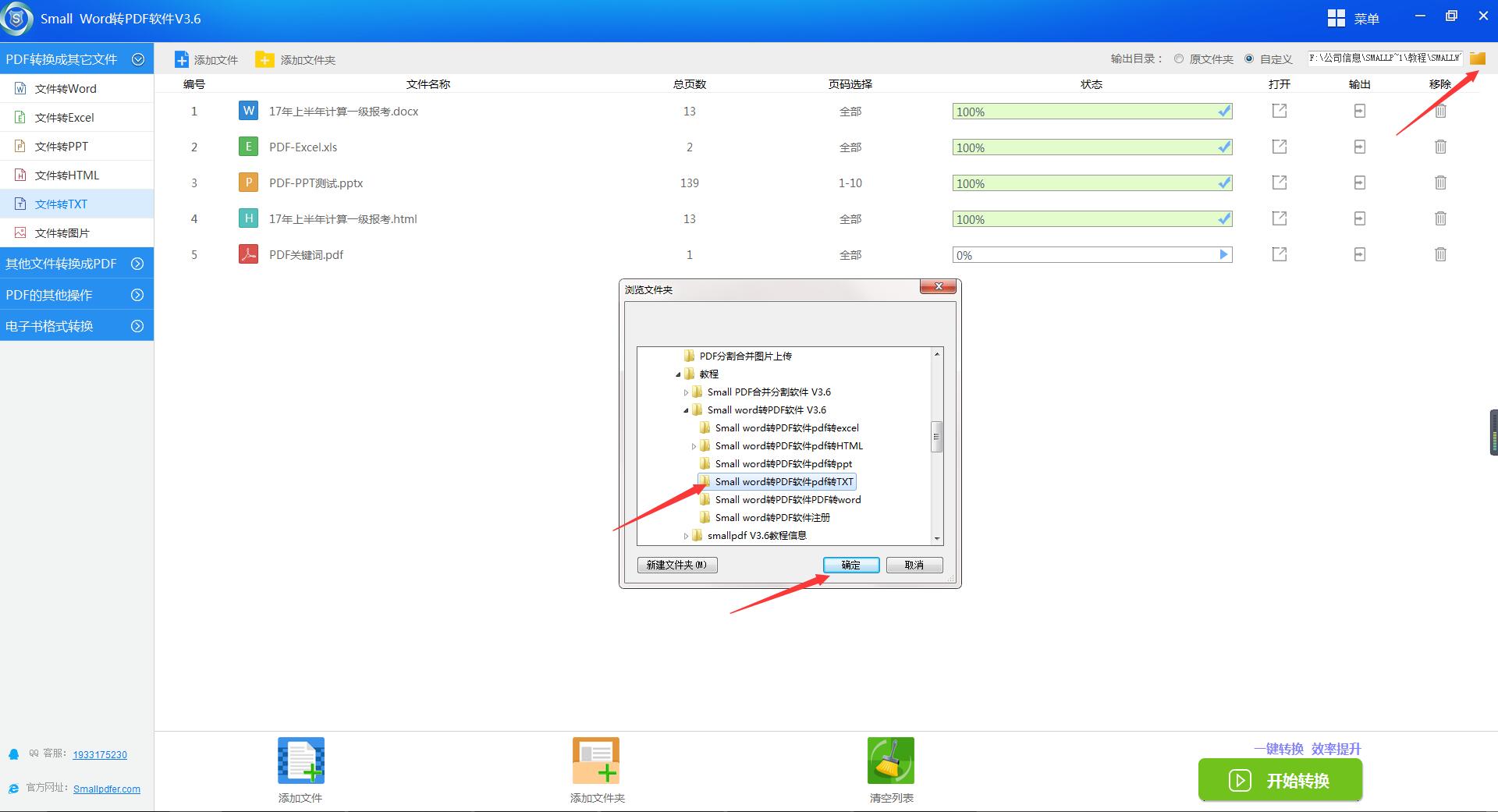Open converted file for PDF-Excel.xls
The height and width of the screenshot is (812, 1498).
point(1279,147)
